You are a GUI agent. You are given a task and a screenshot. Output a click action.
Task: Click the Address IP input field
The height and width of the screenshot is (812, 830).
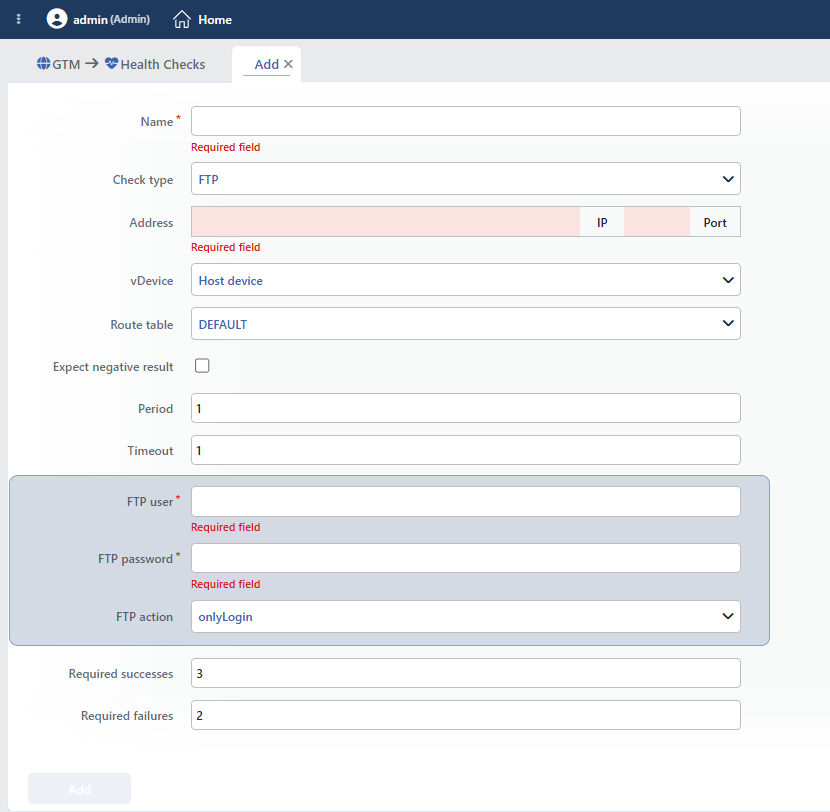pos(385,222)
